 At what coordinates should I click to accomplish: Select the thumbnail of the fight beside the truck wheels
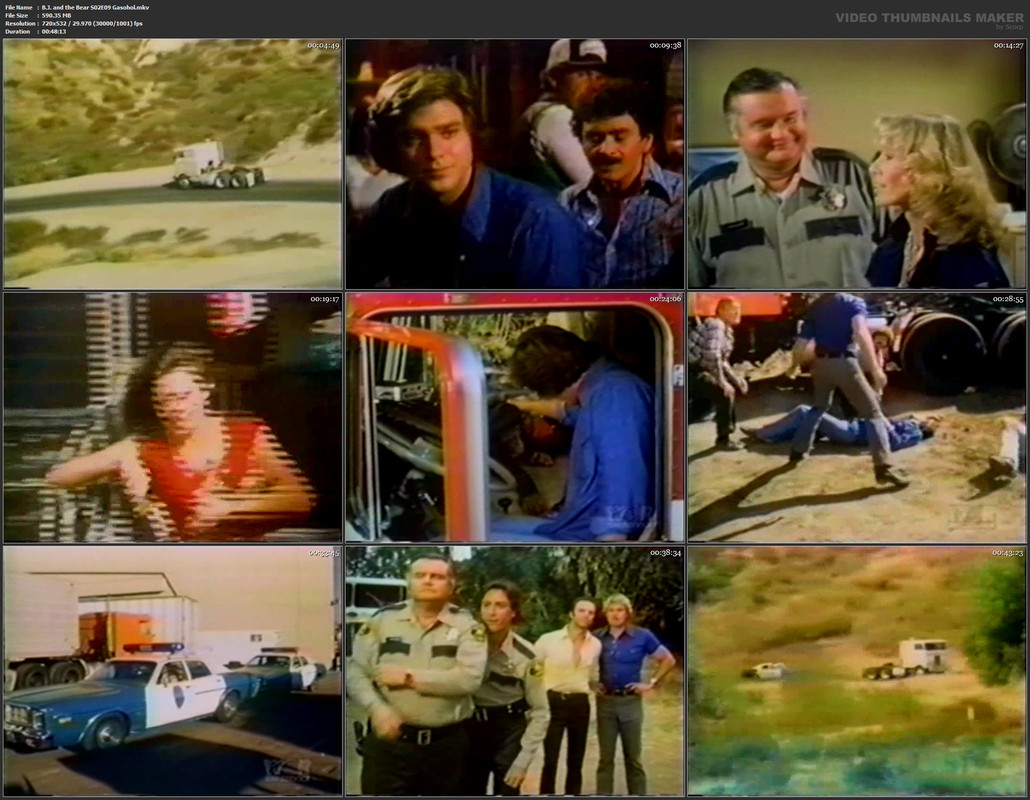pyautogui.click(x=857, y=418)
